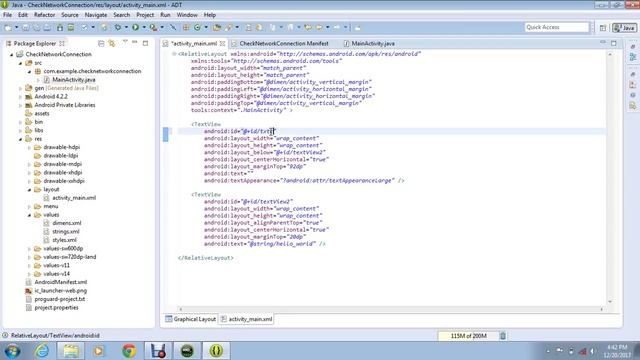
Task: Open the Android Virtual Device Manager icon
Action: point(71,27)
